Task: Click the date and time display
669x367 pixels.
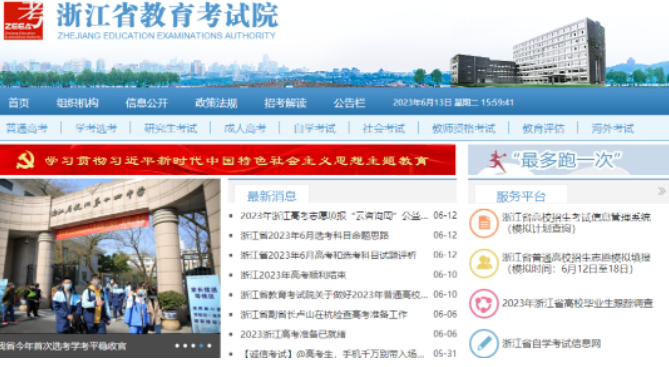Action: click(x=453, y=103)
